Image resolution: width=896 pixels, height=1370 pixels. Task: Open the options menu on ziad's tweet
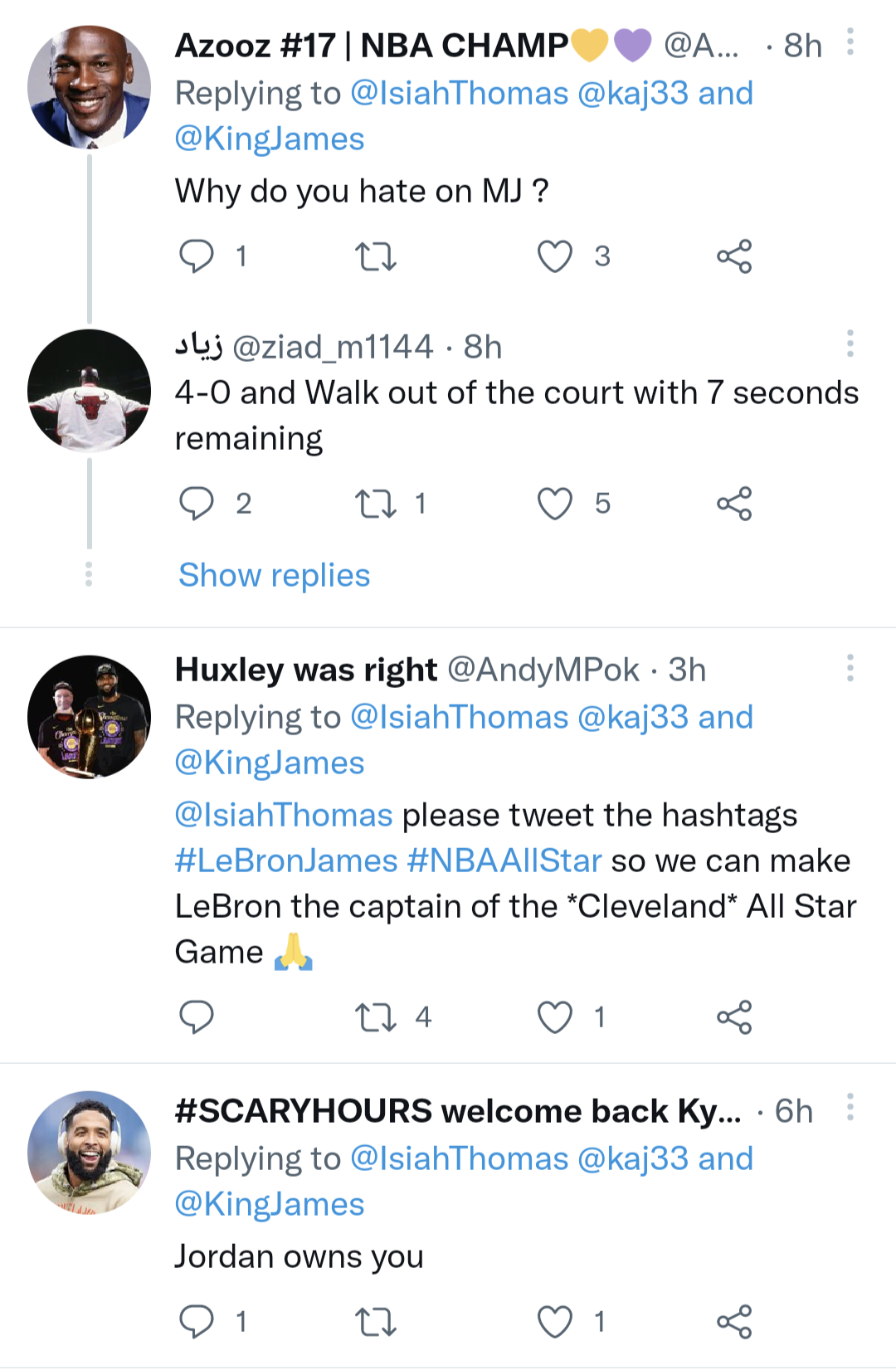[x=850, y=342]
